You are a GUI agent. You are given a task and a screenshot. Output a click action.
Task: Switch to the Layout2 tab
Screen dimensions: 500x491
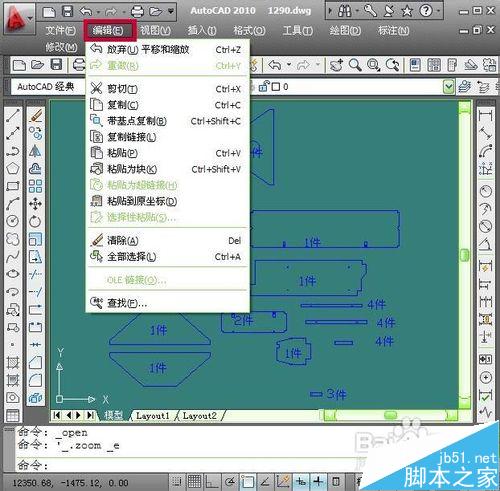[199, 416]
